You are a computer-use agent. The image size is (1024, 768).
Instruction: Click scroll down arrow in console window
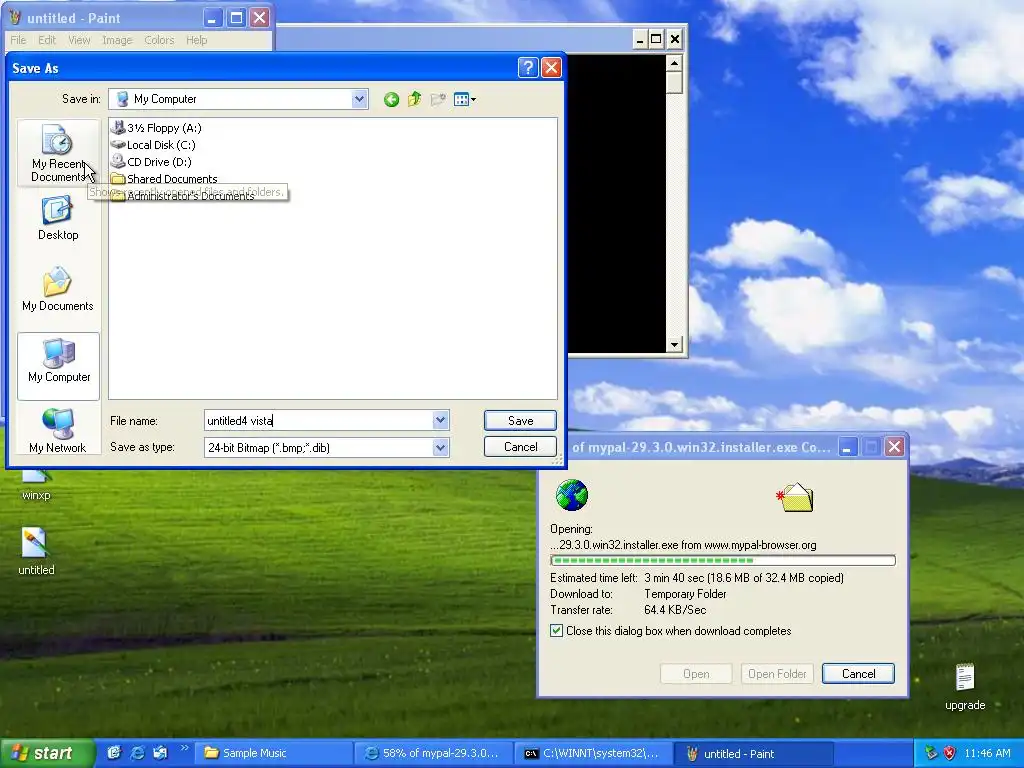pyautogui.click(x=674, y=345)
